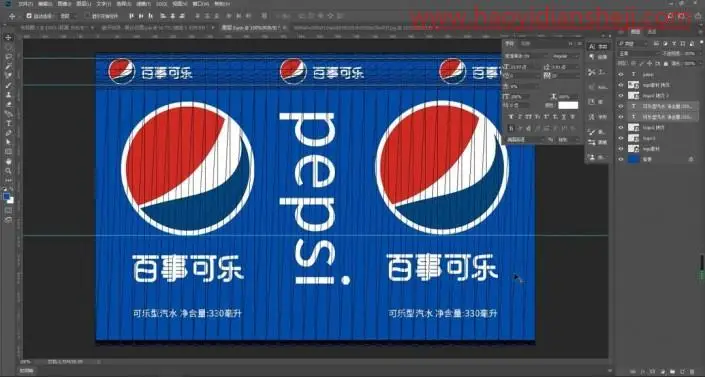
Task: Click the foreground color swatch
Action: pyautogui.click(x=6, y=196)
